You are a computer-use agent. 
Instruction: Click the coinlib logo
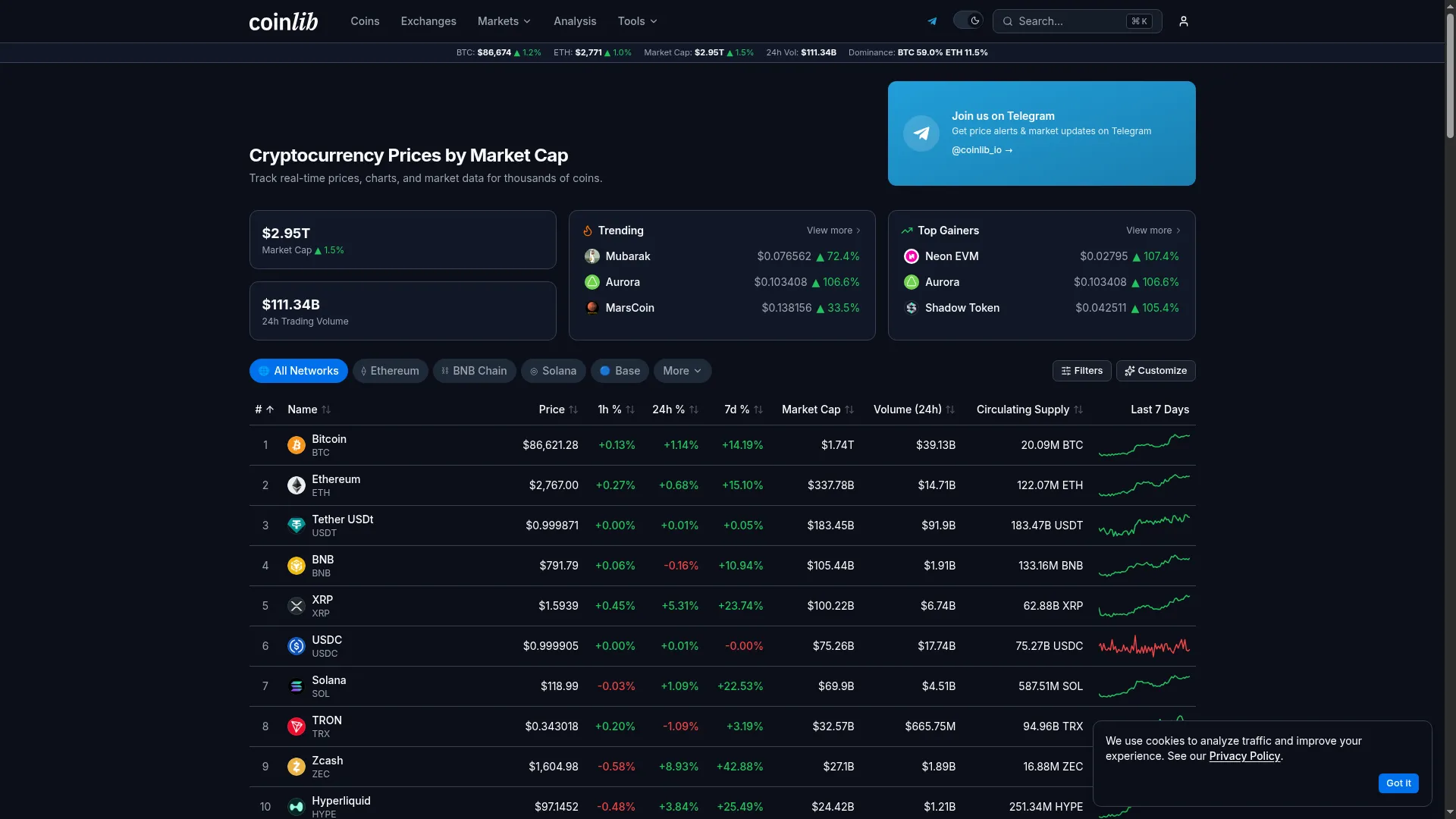(284, 21)
